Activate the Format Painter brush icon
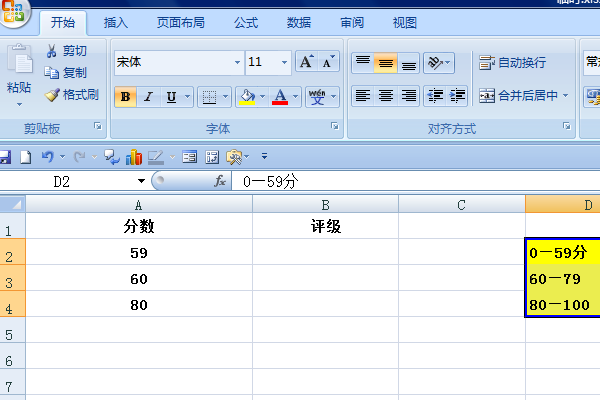 [52, 95]
